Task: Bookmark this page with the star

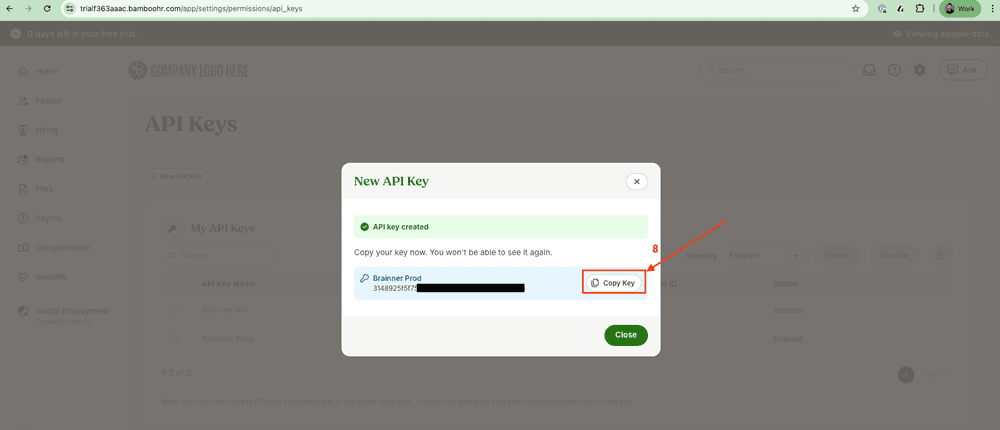Action: [x=855, y=9]
